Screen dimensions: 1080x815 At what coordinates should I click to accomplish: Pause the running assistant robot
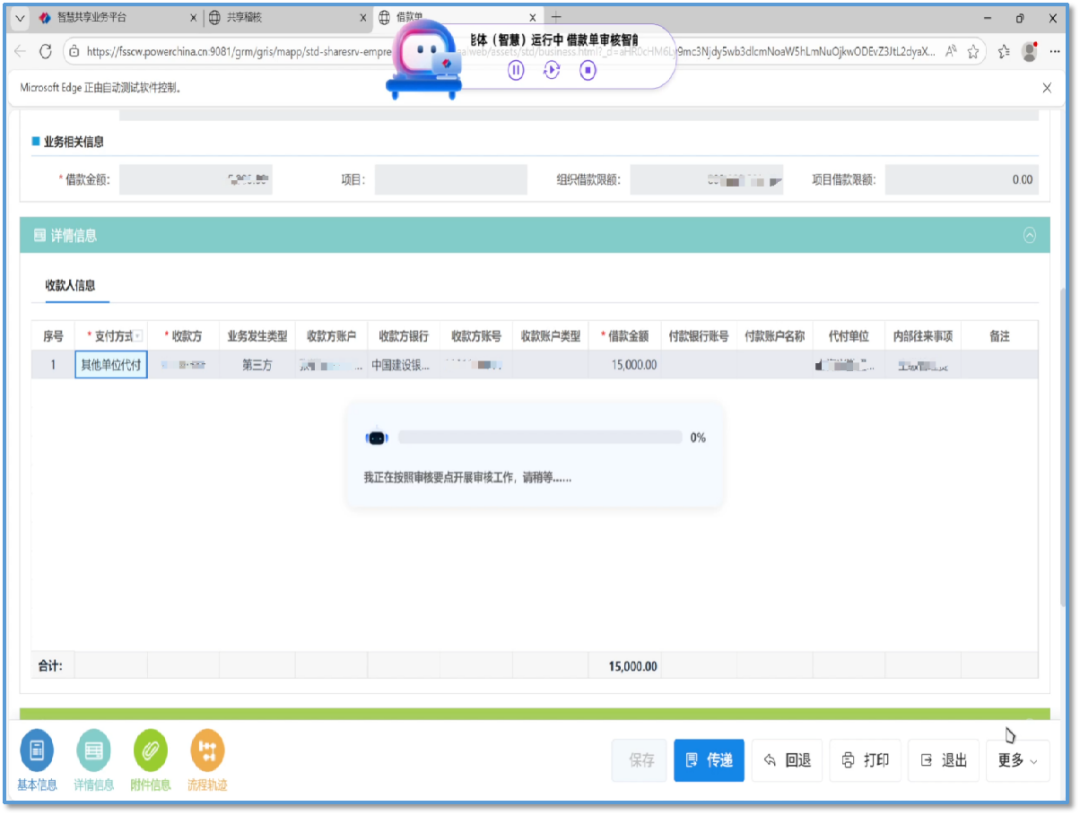pos(515,70)
